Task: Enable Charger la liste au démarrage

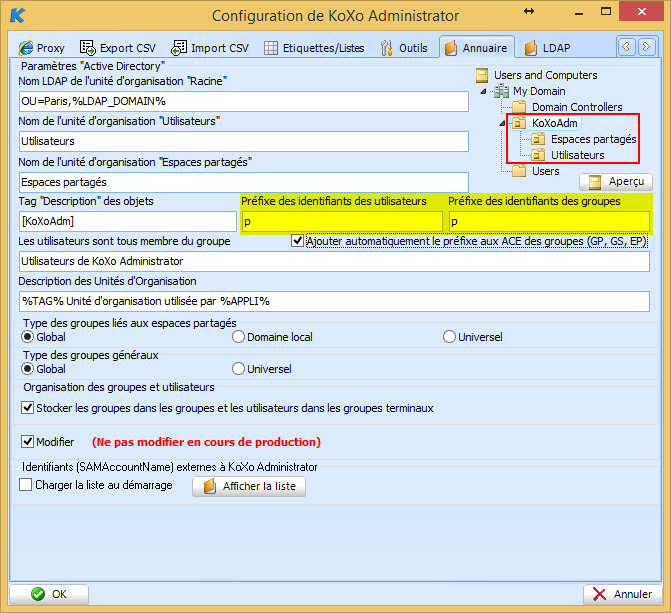Action: pyautogui.click(x=26, y=485)
